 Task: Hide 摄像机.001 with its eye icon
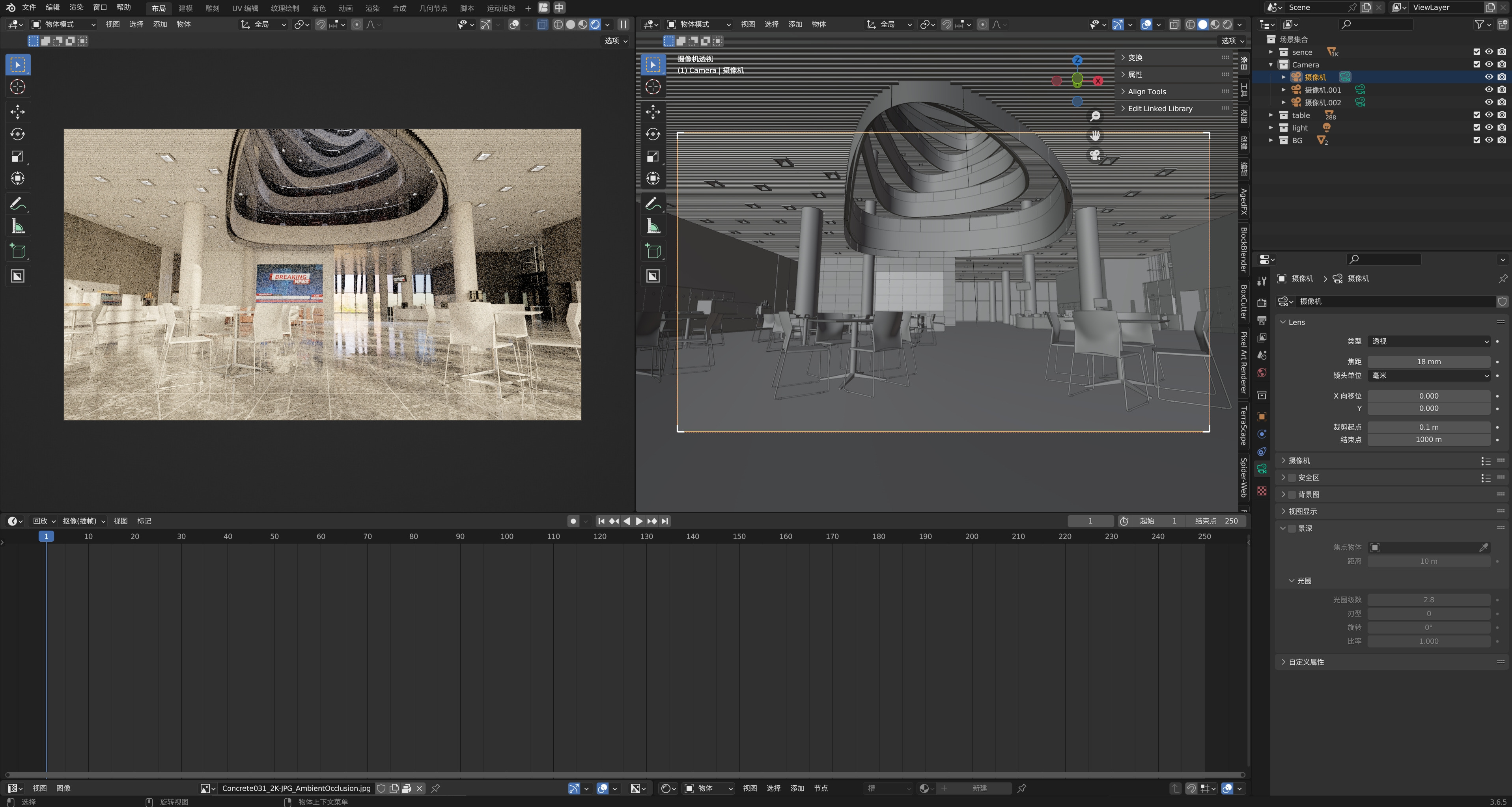coord(1488,90)
